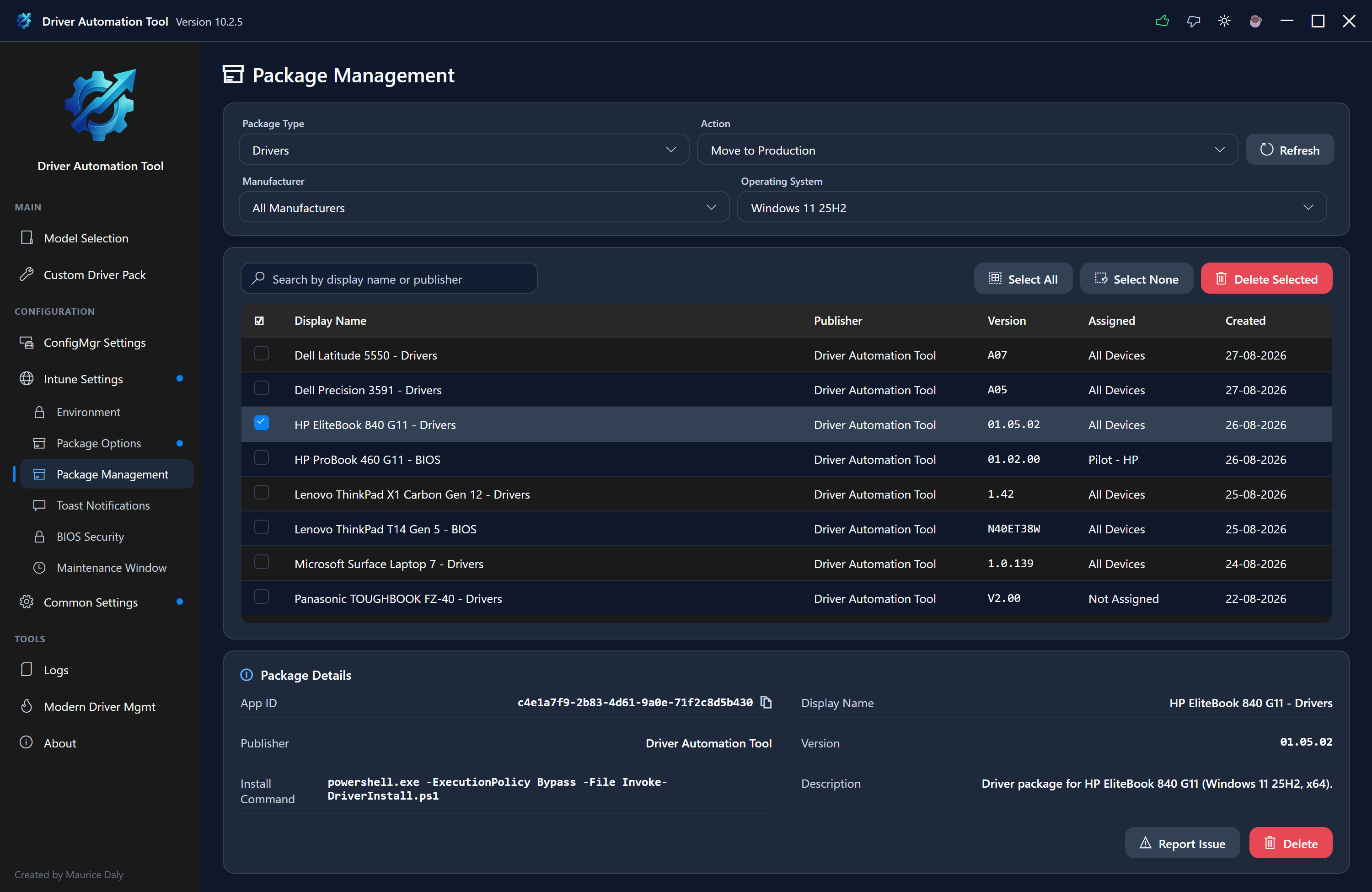The width and height of the screenshot is (1372, 892).
Task: Click version 'N40ET38W' cell
Action: [x=1014, y=529]
